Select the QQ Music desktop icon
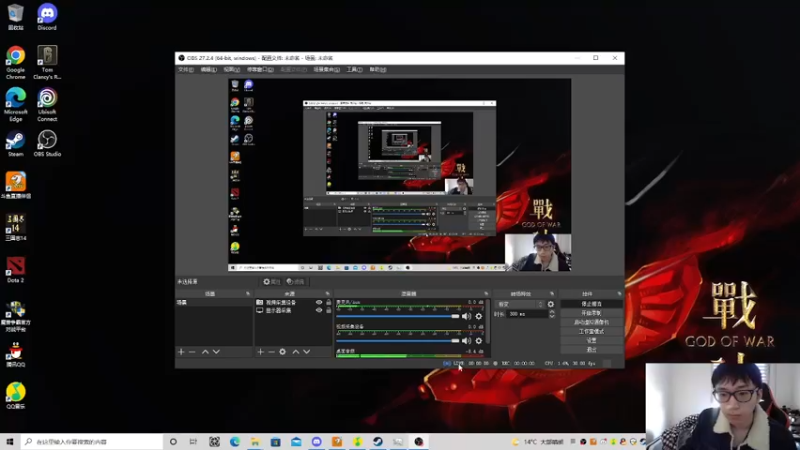Image resolution: width=800 pixels, height=450 pixels. tap(15, 395)
